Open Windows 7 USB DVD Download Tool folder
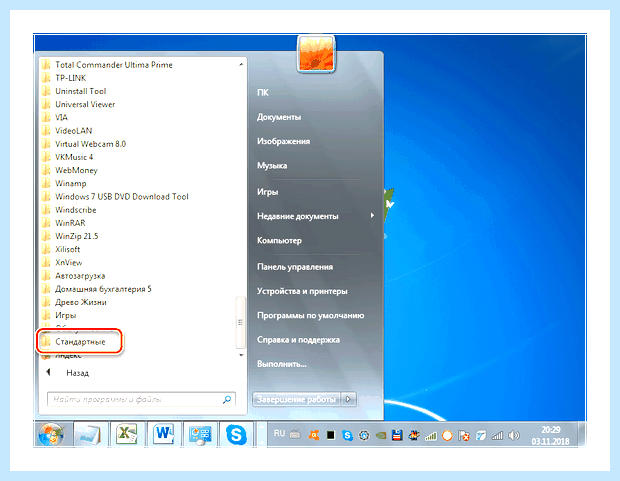Image resolution: width=620 pixels, height=481 pixels. pos(121,197)
